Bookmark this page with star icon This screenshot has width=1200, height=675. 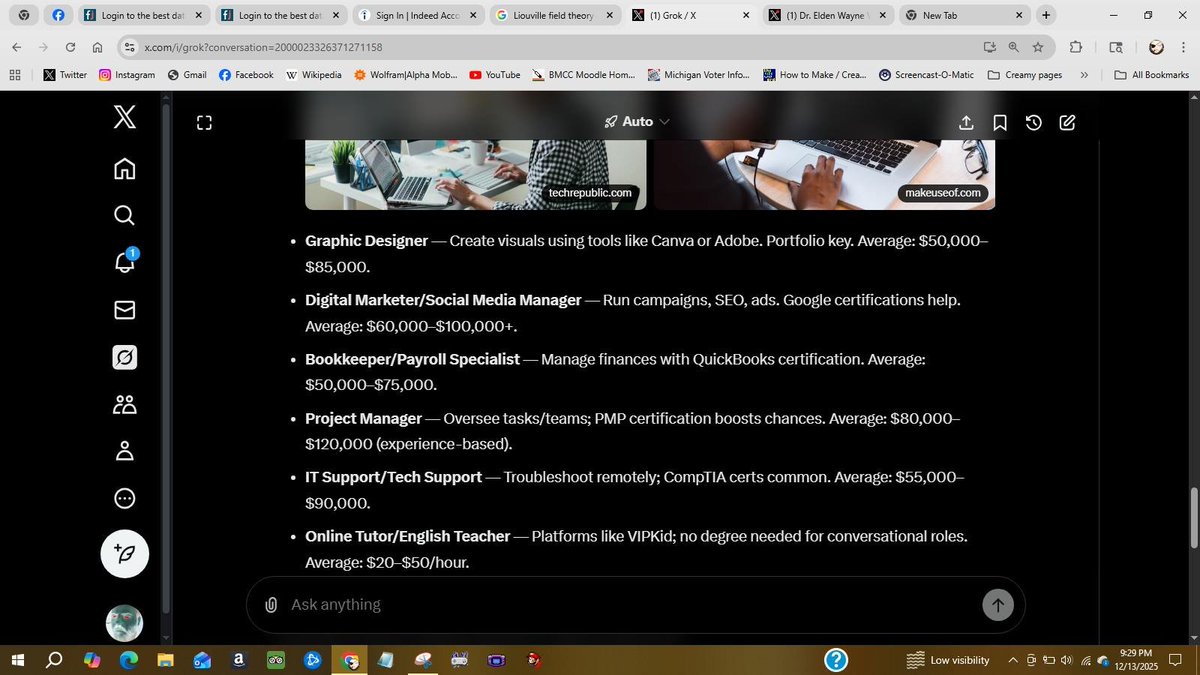(1038, 47)
